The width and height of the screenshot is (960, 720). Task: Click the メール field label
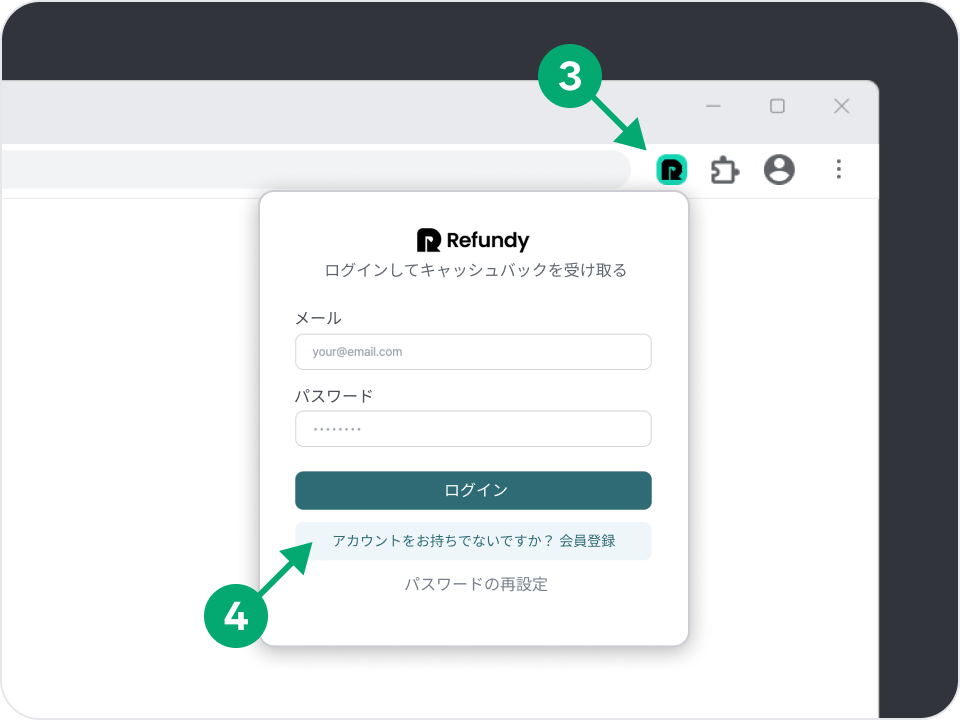pos(318,318)
